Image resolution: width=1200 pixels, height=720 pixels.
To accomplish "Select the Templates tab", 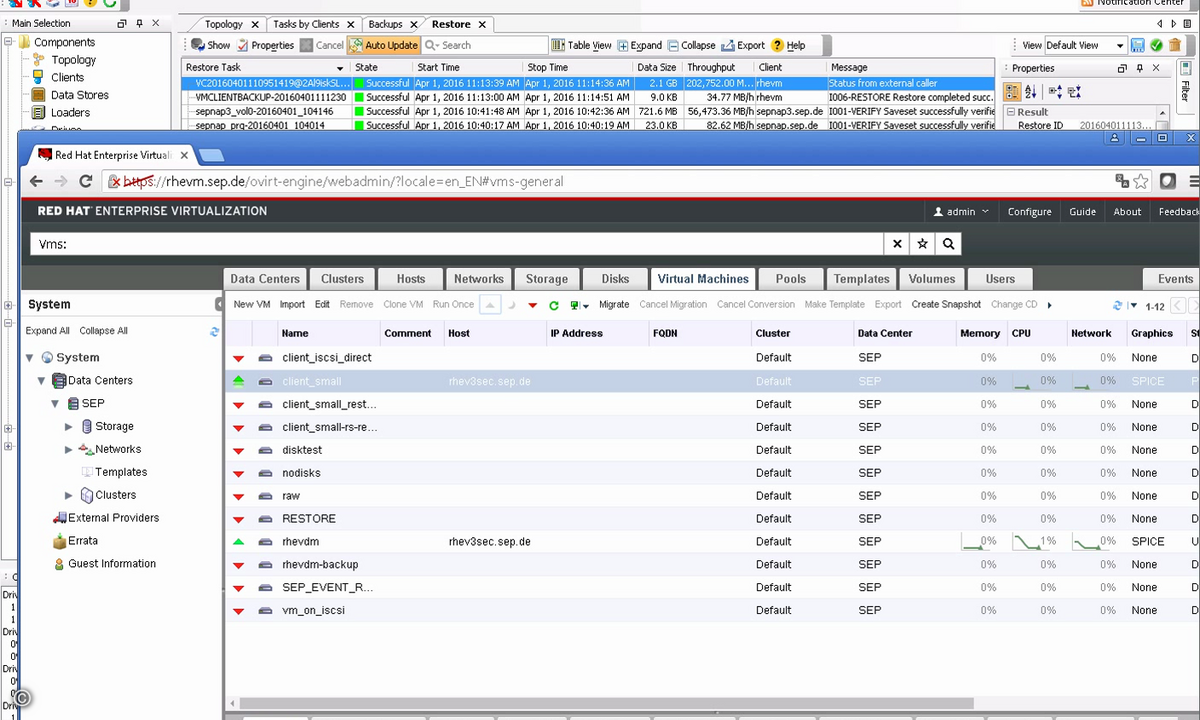I will pyautogui.click(x=861, y=279).
